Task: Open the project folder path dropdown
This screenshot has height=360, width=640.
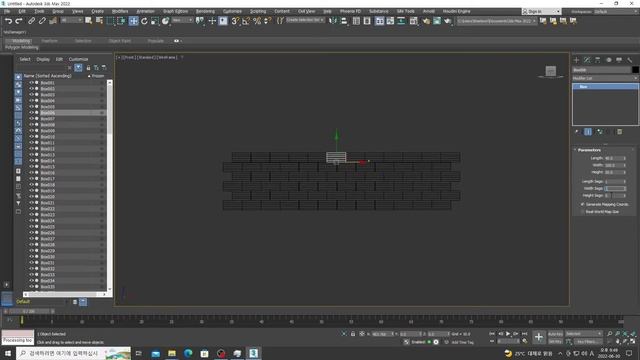Action: pos(496,21)
